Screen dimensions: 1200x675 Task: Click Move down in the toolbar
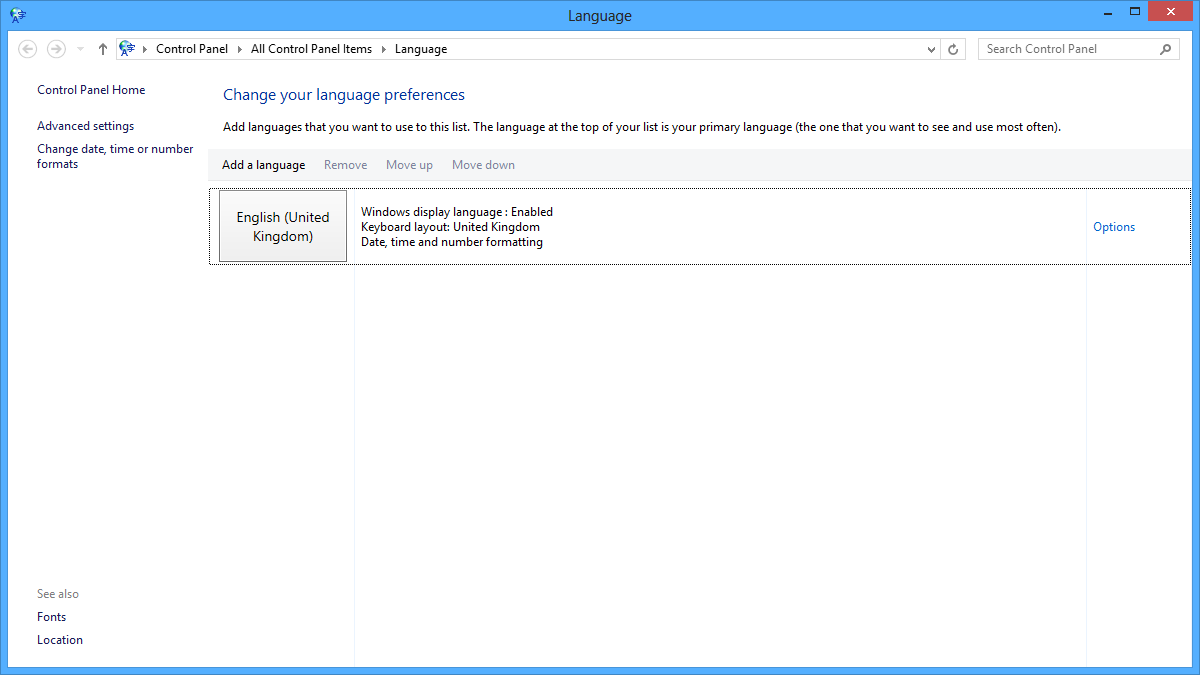483,164
